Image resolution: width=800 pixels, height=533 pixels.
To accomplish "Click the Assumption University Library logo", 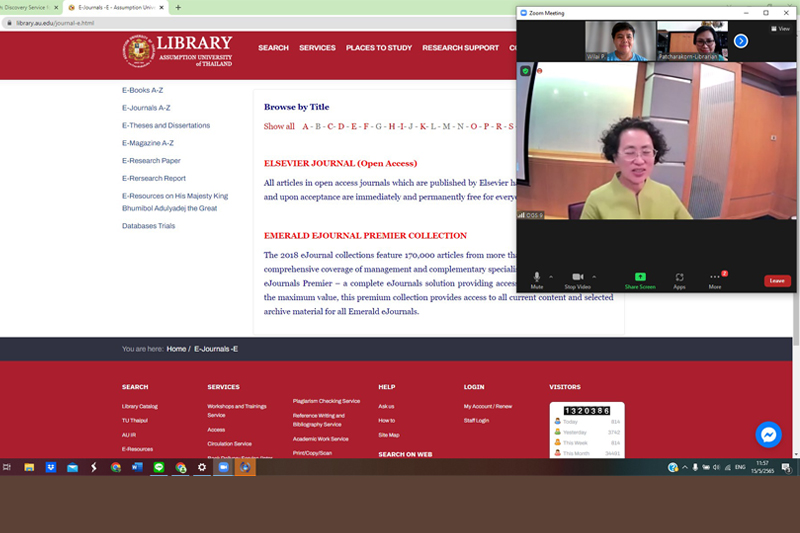I will tap(178, 50).
